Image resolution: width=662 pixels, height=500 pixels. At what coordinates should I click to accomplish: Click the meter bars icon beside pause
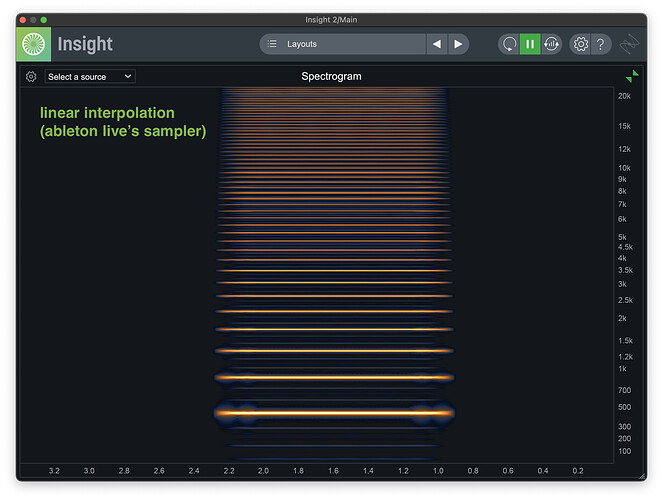pyautogui.click(x=551, y=44)
